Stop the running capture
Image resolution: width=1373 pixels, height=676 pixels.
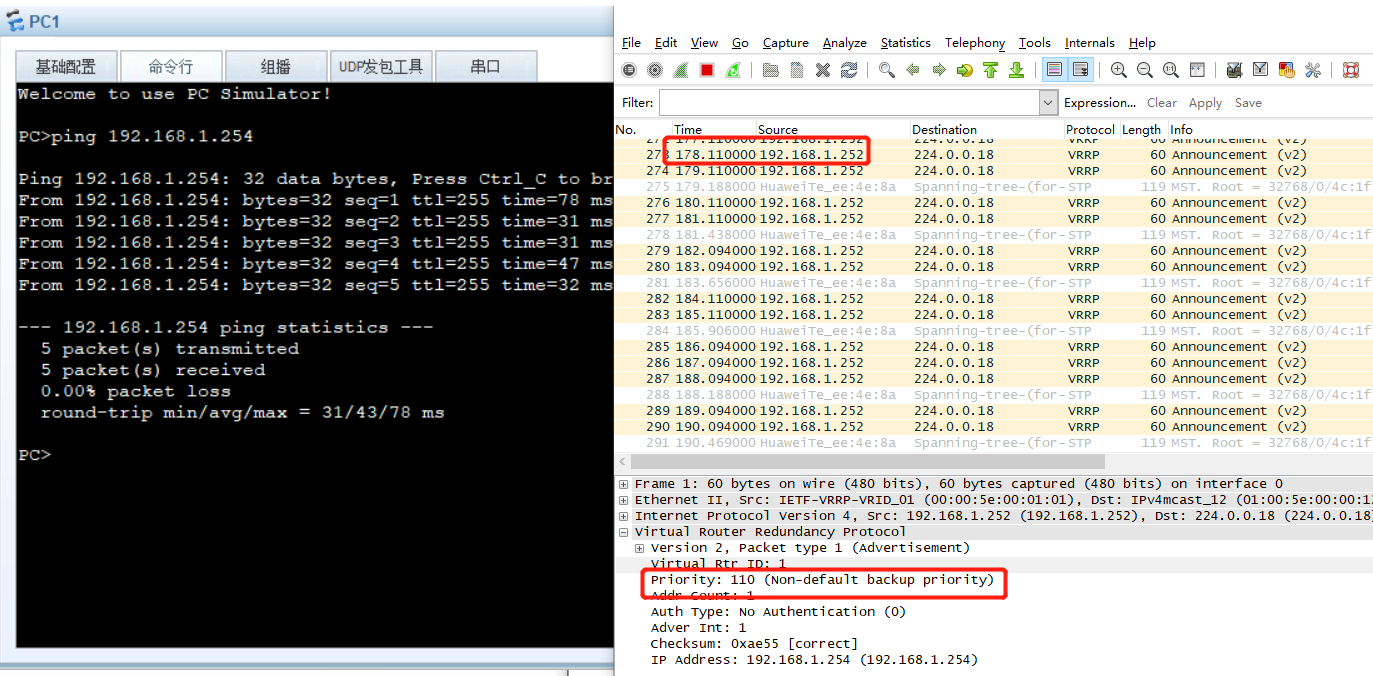point(706,69)
